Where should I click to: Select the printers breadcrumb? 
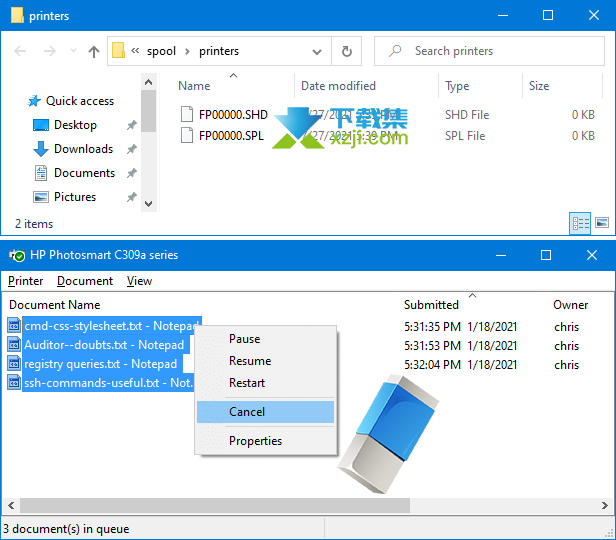pyautogui.click(x=219, y=51)
